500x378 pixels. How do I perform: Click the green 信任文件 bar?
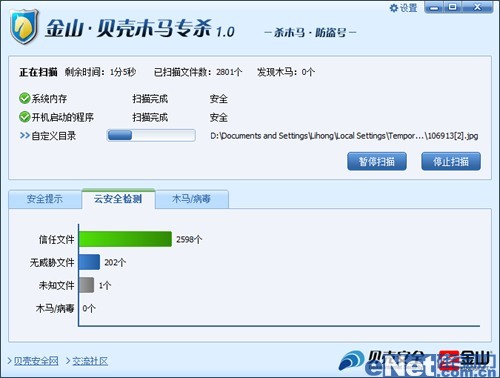click(125, 239)
